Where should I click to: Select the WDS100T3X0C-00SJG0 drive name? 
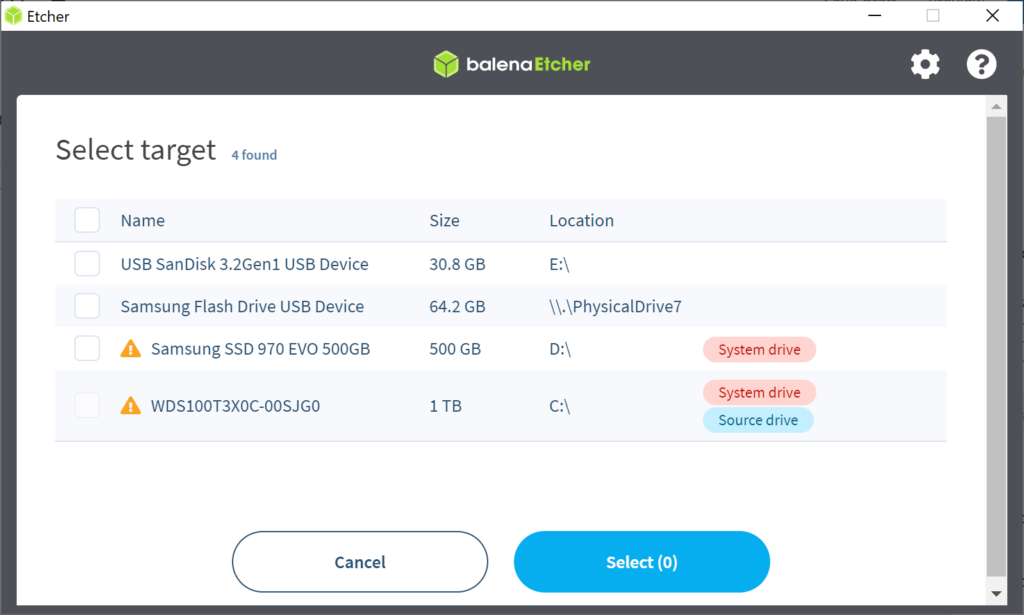pyautogui.click(x=235, y=406)
